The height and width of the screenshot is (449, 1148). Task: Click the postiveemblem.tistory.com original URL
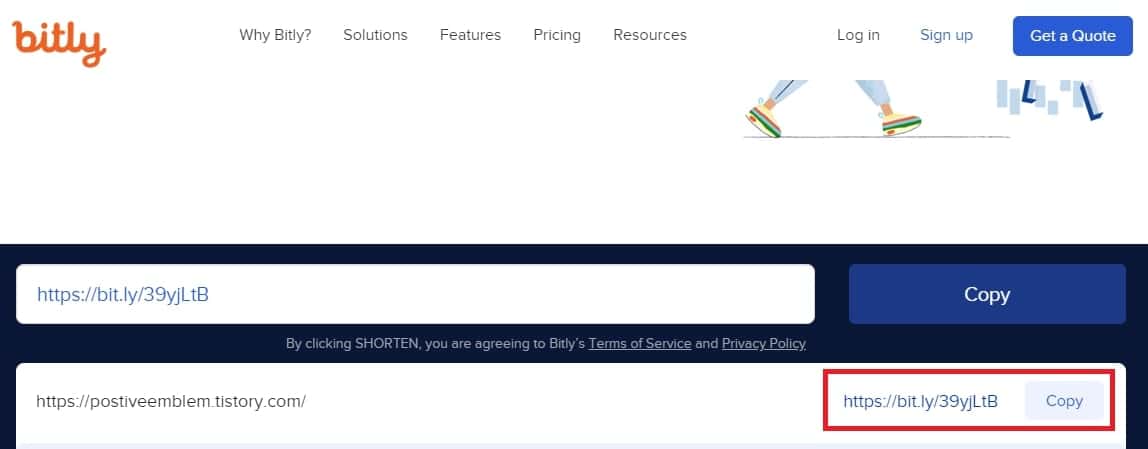click(171, 401)
